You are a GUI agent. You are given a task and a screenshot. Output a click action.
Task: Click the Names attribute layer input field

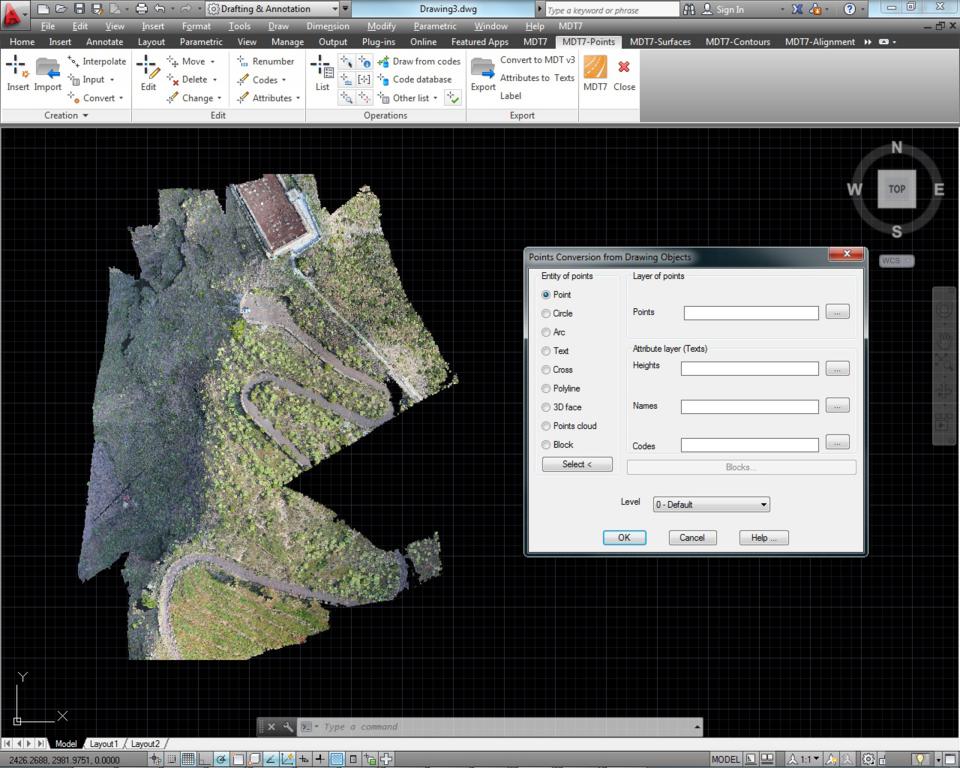[749, 407]
